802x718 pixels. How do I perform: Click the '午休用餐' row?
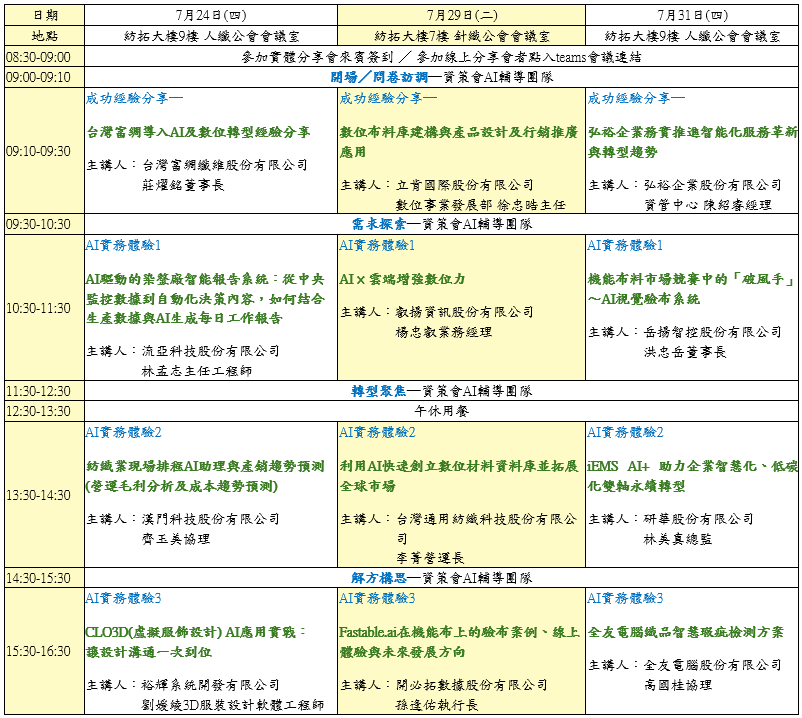pyautogui.click(x=441, y=411)
